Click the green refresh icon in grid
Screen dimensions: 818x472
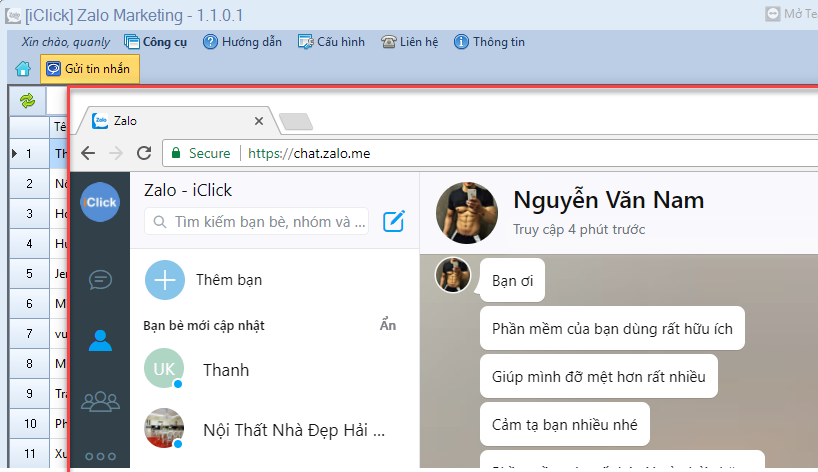pyautogui.click(x=27, y=101)
